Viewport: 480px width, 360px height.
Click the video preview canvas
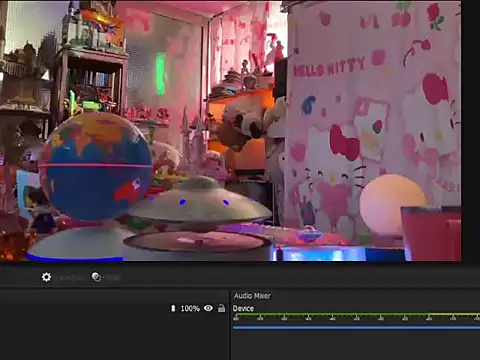tap(231, 131)
